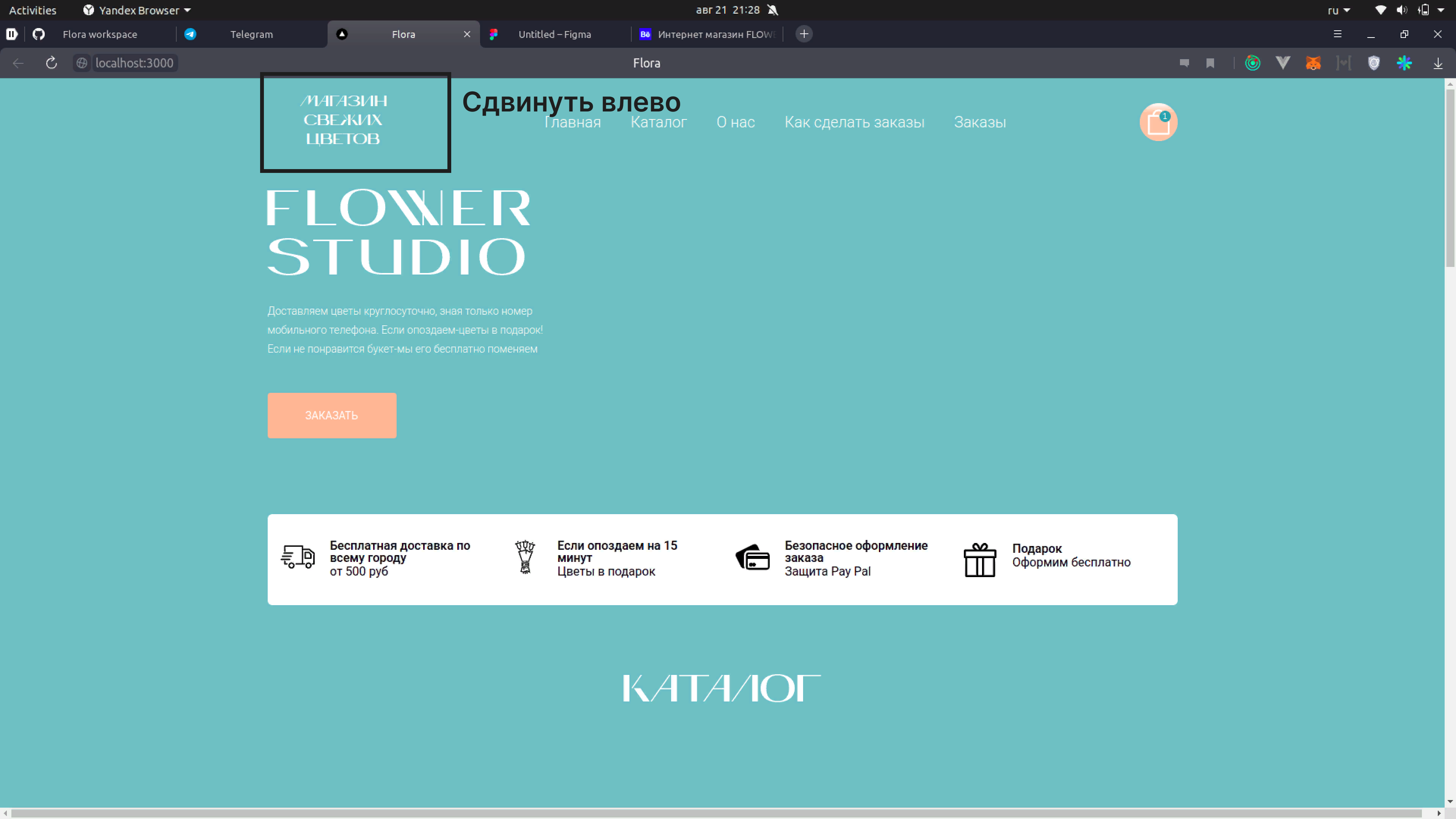This screenshot has height=819, width=1456.
Task: Click the page reload icon
Action: tap(52, 63)
